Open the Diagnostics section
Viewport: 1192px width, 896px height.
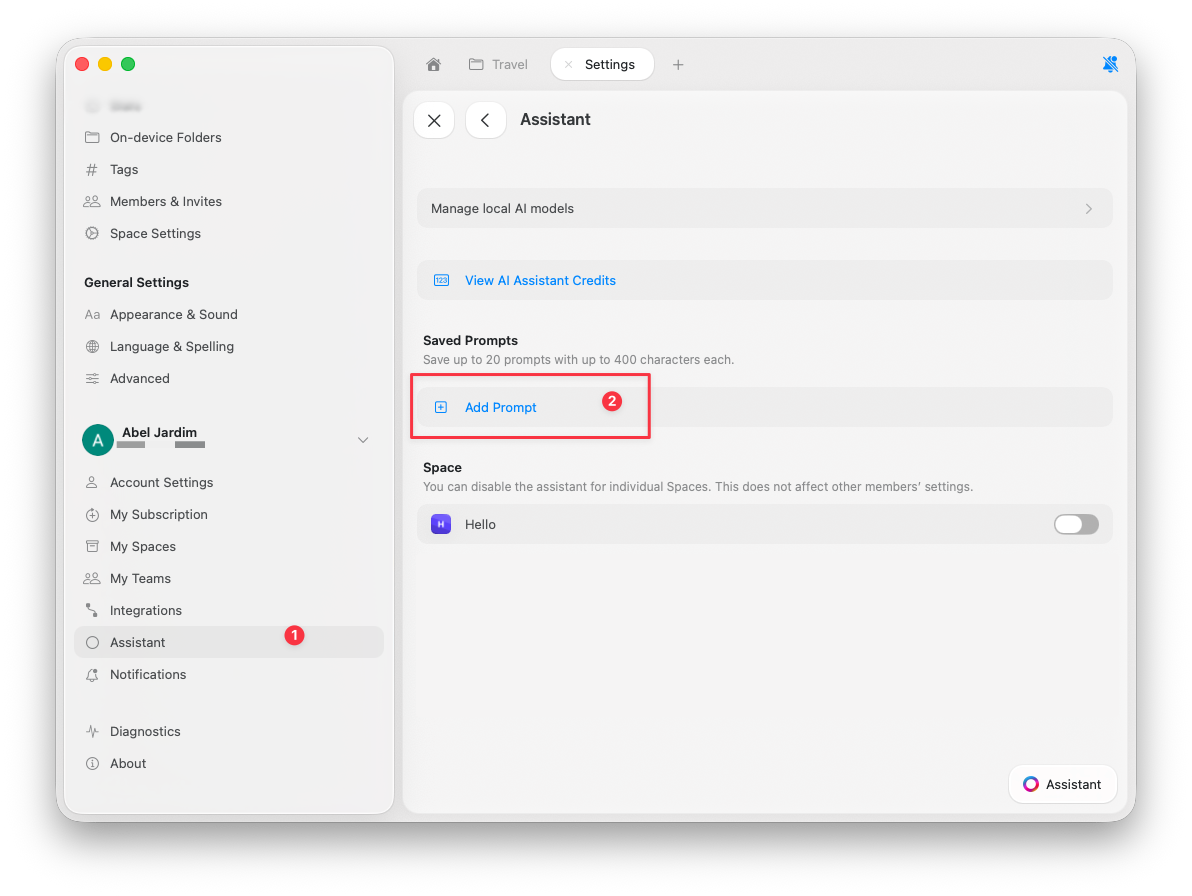point(148,731)
